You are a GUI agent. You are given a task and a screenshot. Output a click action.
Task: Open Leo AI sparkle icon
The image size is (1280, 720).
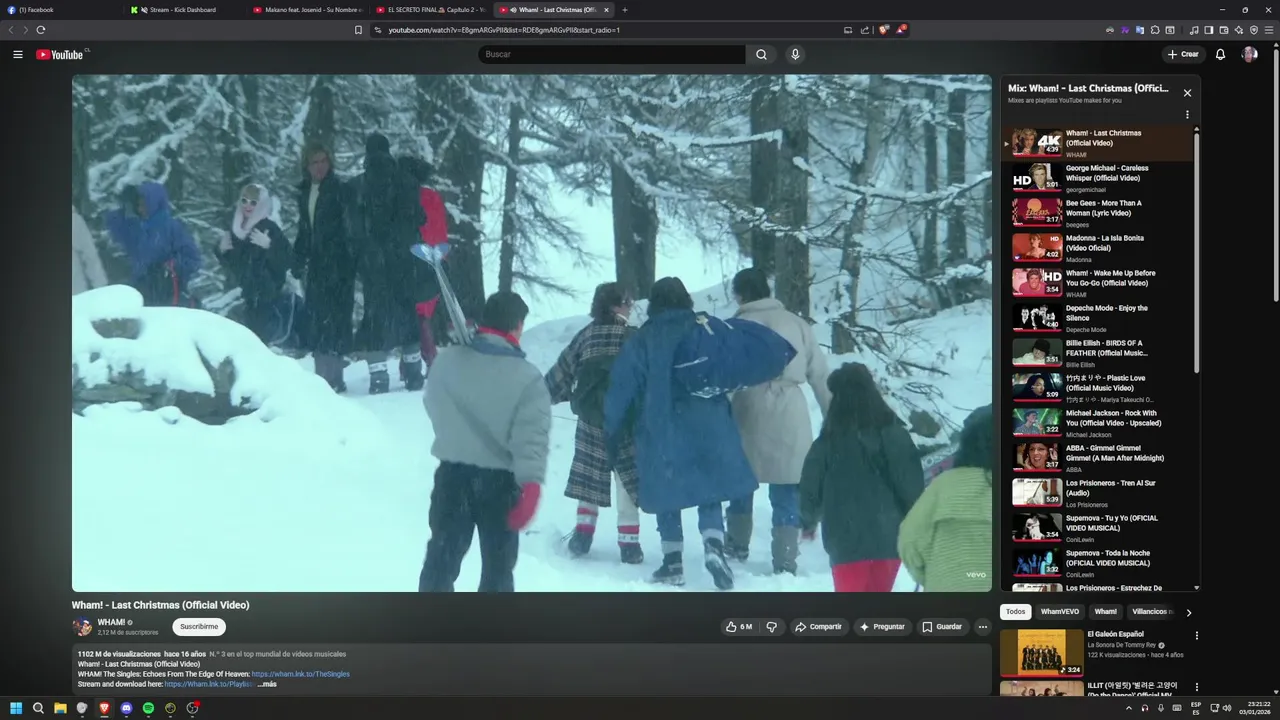[x=1239, y=30]
